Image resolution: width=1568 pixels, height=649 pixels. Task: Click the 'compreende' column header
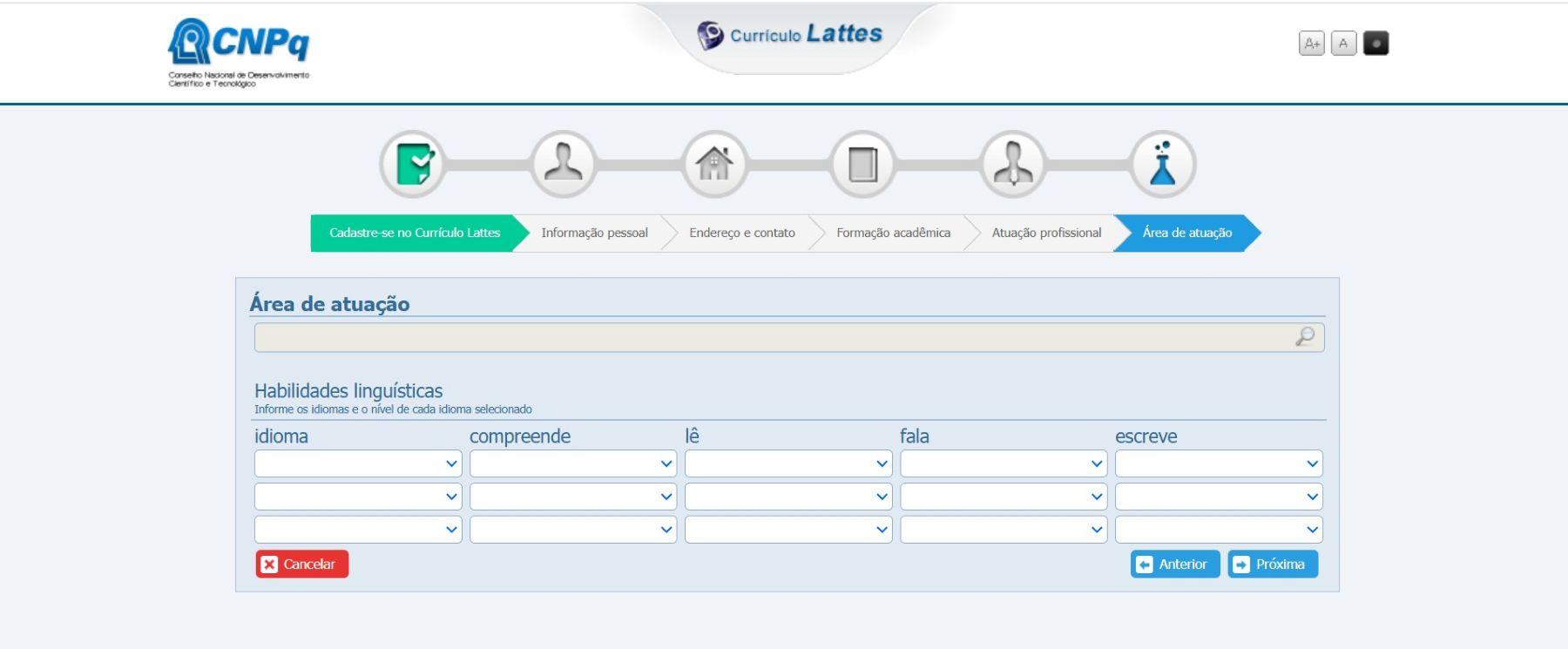[x=520, y=436]
